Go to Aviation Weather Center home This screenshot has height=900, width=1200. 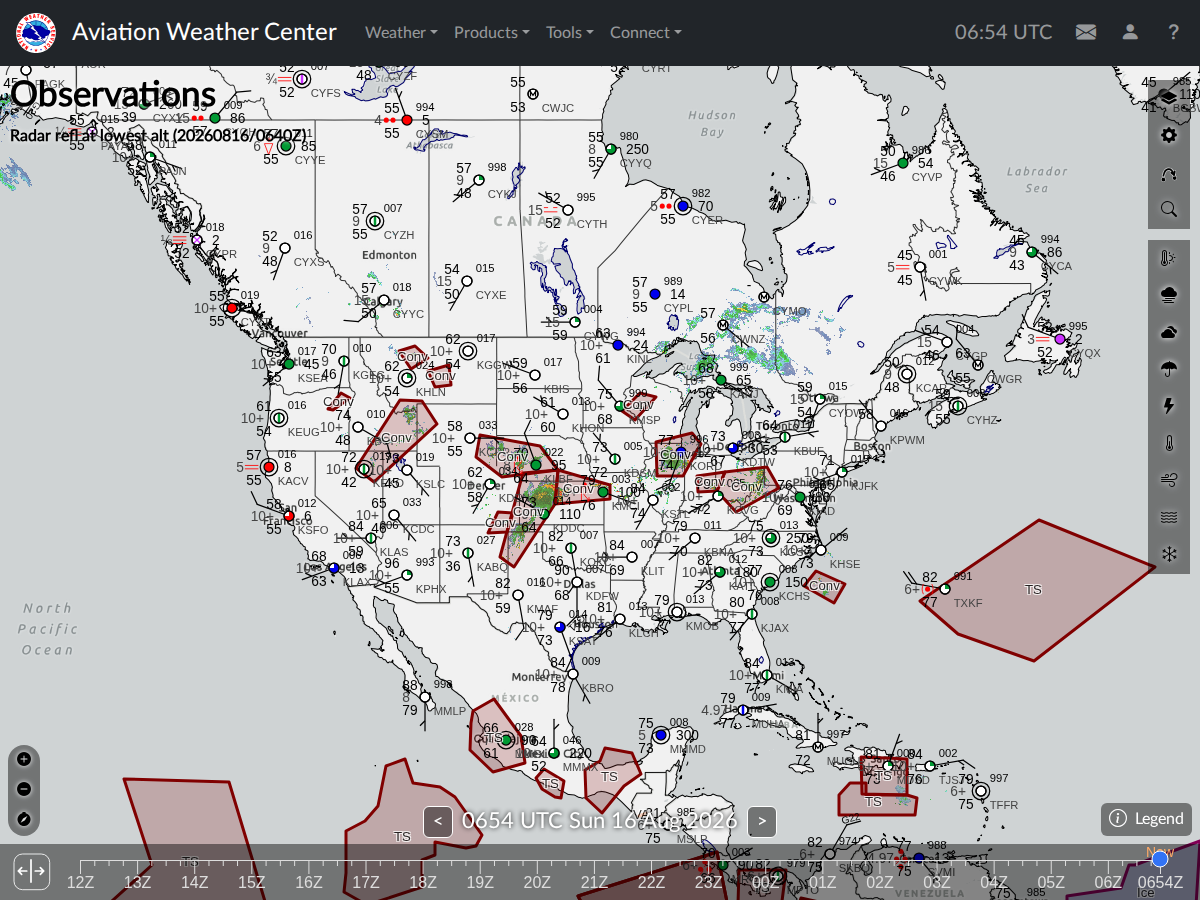[x=204, y=32]
